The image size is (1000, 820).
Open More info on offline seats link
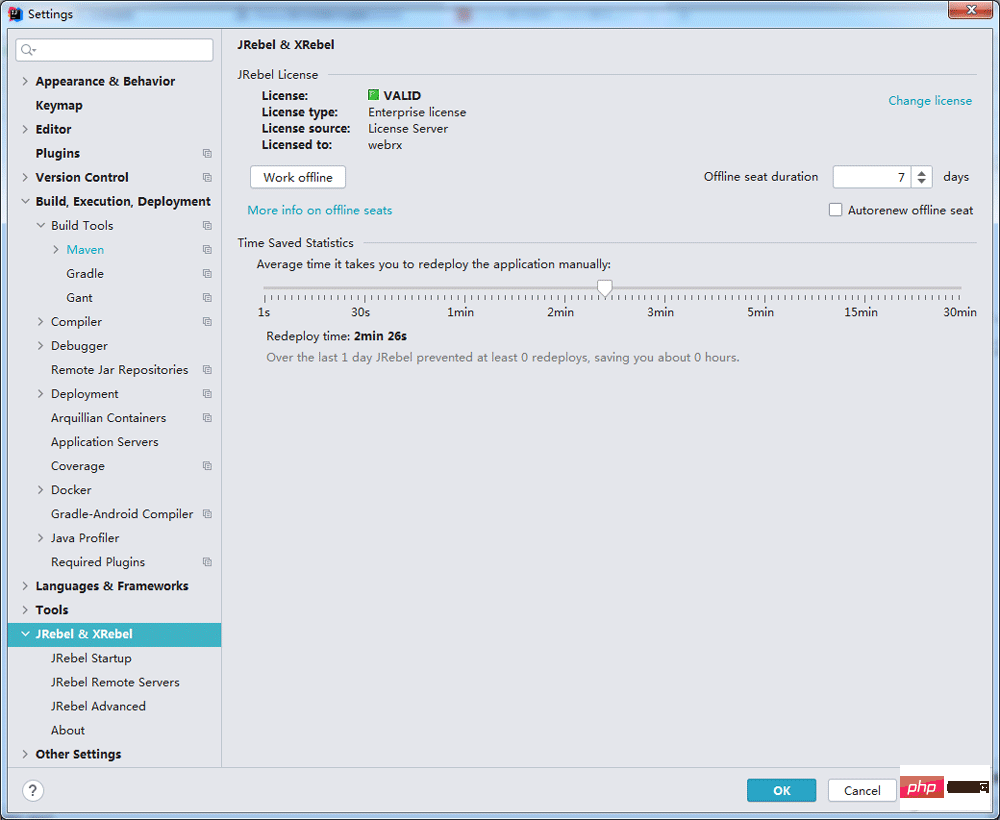coord(320,210)
